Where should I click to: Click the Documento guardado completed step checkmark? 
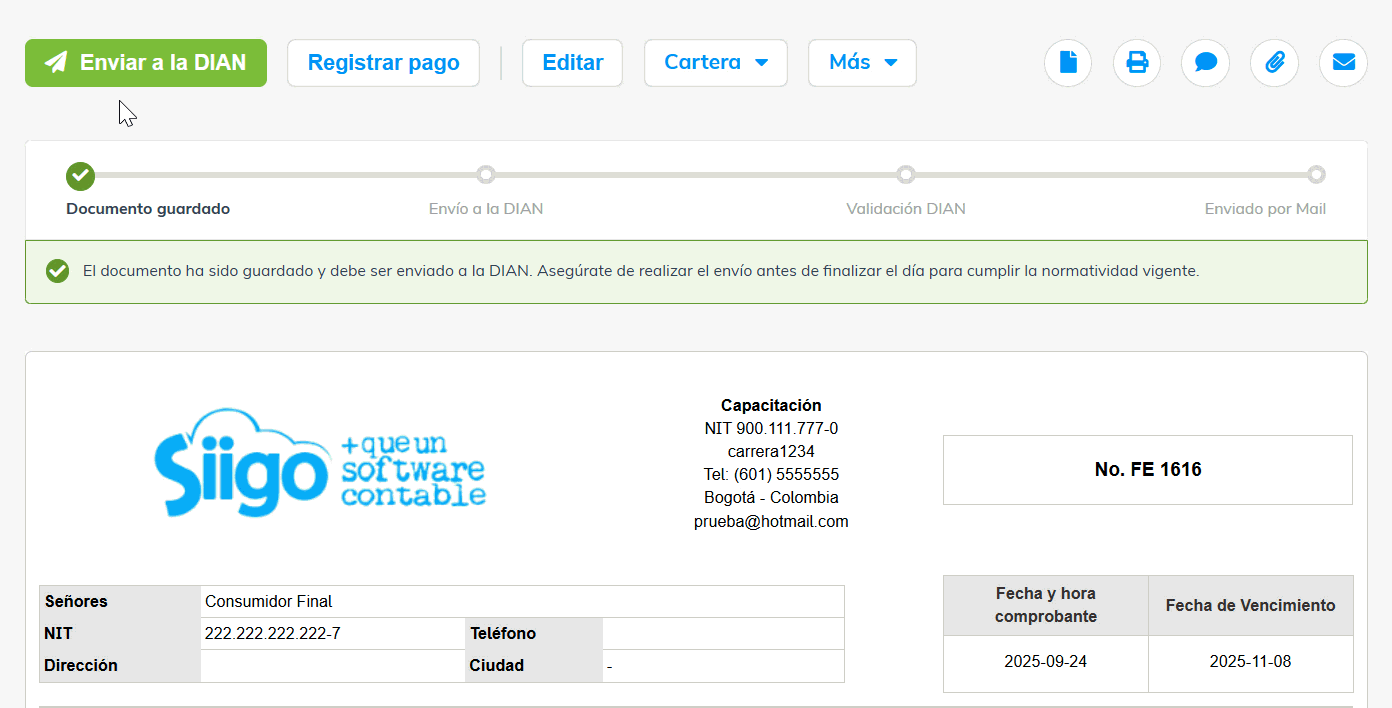tap(80, 176)
